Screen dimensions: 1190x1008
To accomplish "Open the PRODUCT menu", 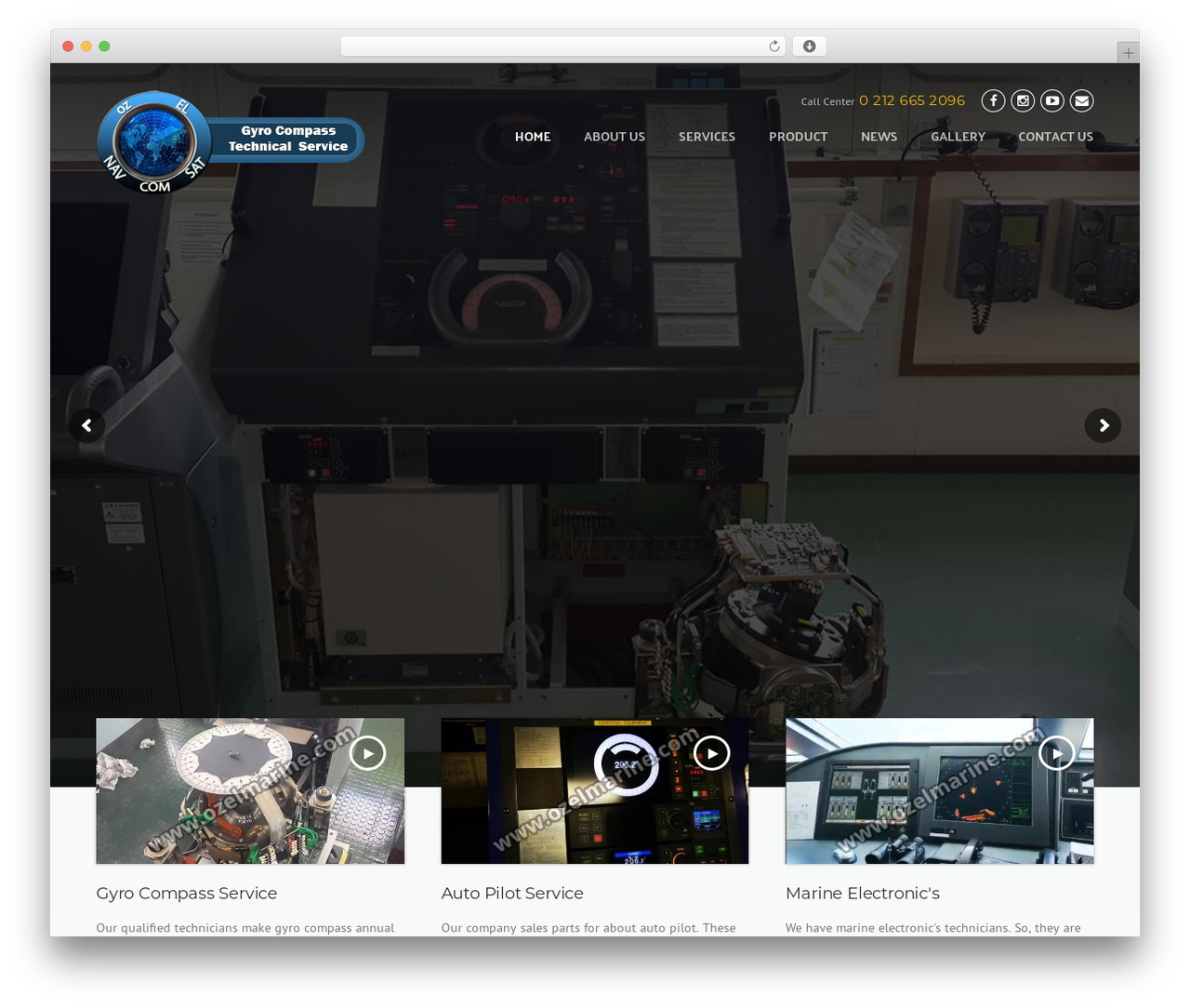I will point(798,137).
